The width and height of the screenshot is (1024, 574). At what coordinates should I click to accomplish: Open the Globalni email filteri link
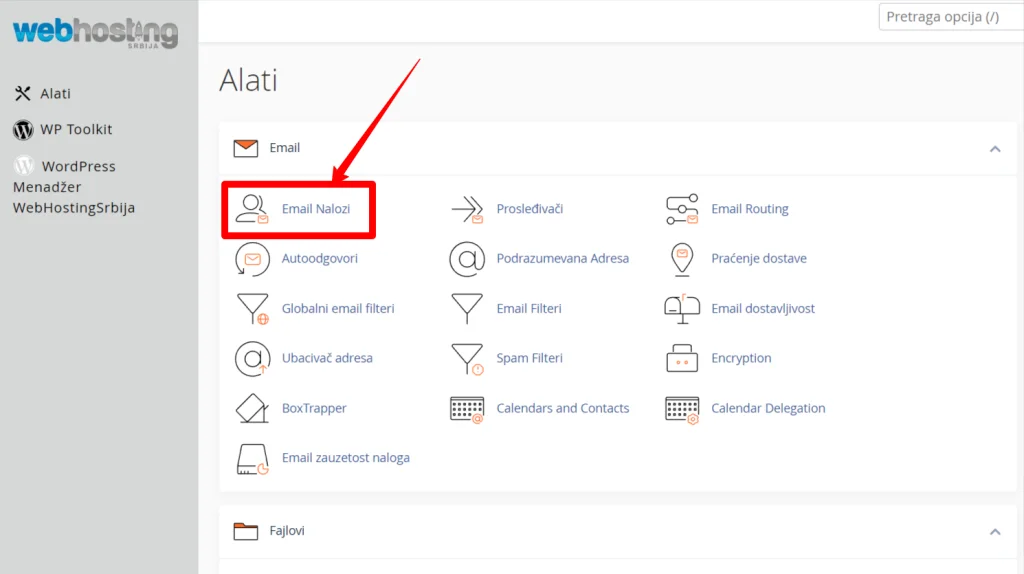338,309
